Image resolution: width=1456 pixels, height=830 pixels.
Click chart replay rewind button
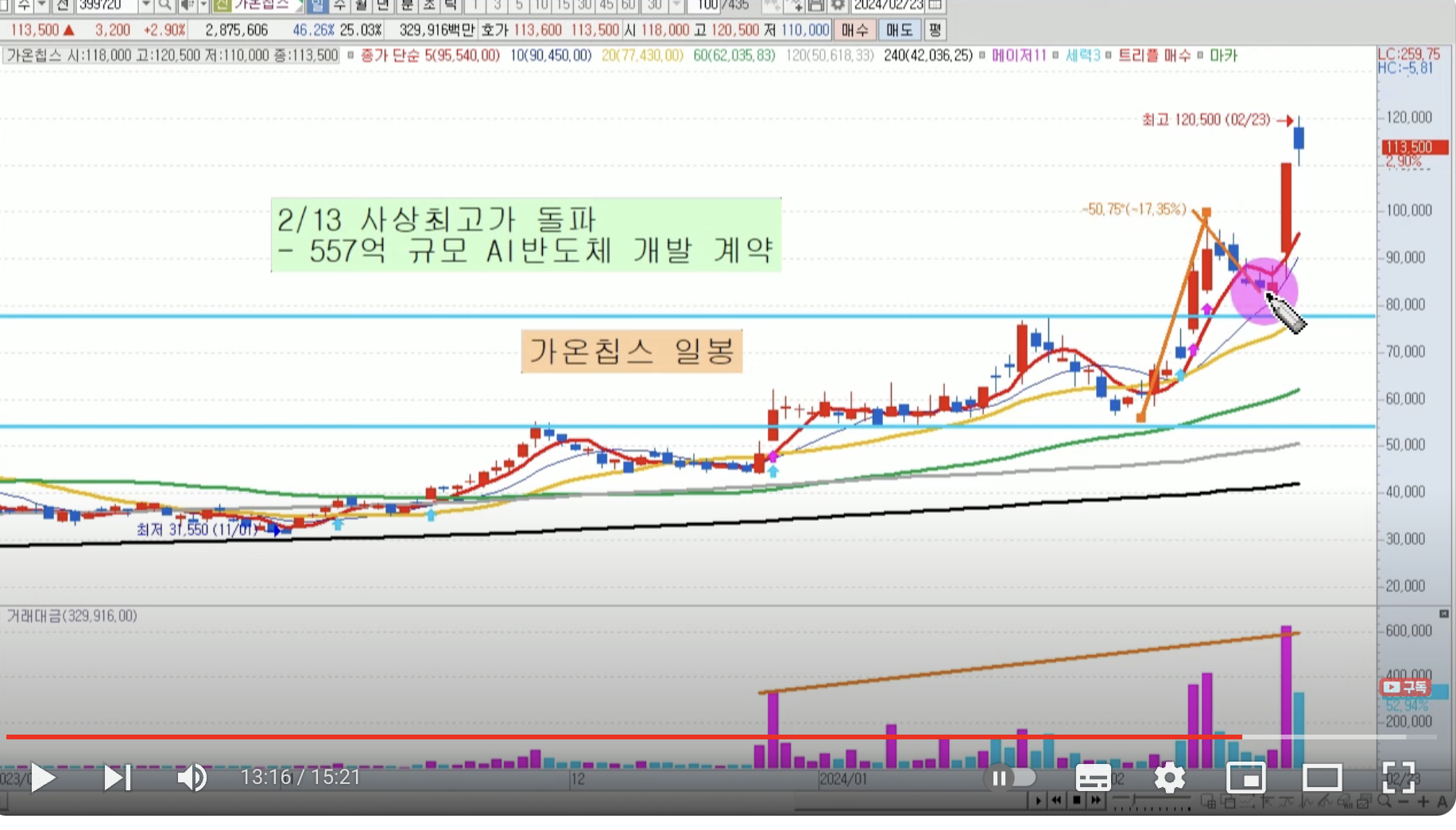(1057, 801)
